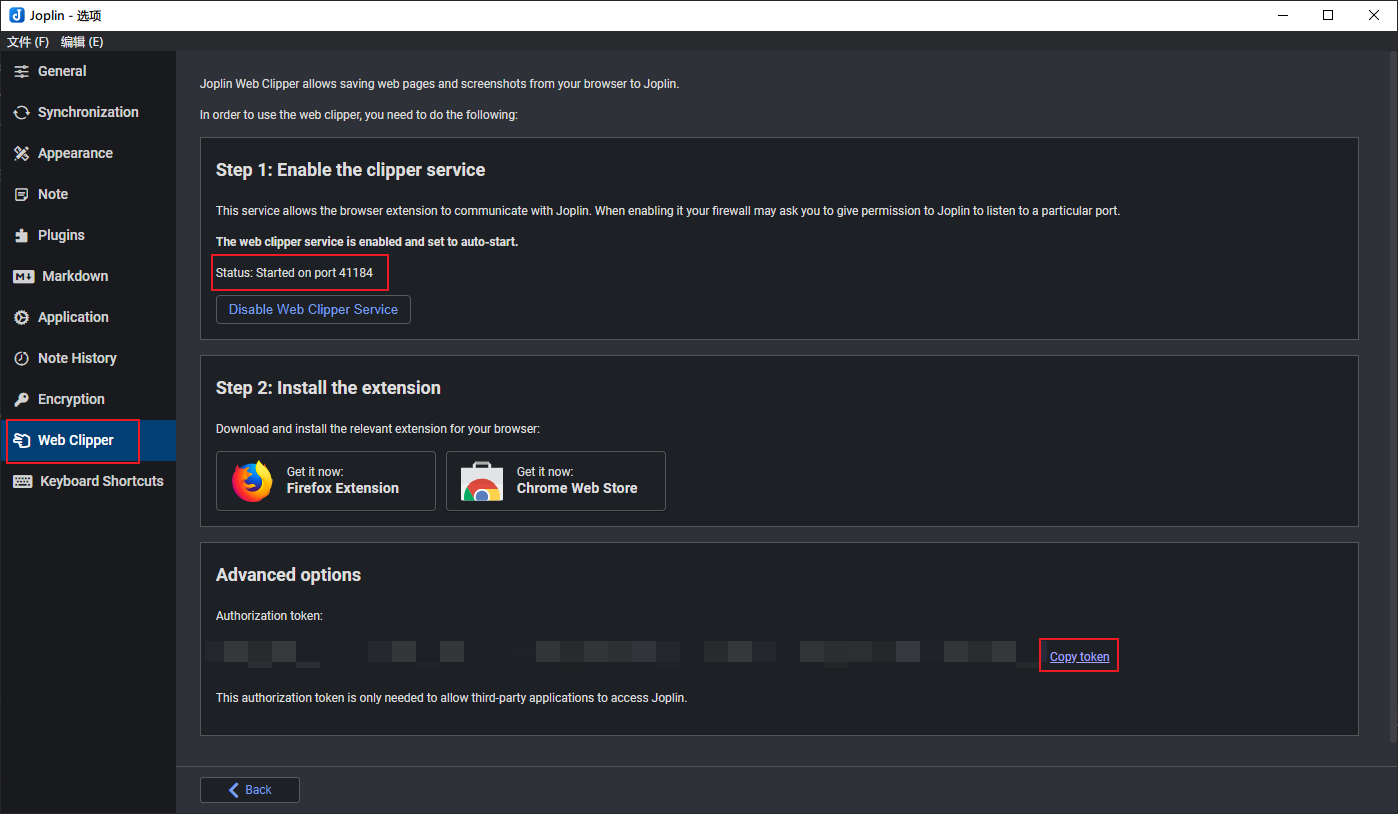Click the Copy token link

(x=1079, y=657)
